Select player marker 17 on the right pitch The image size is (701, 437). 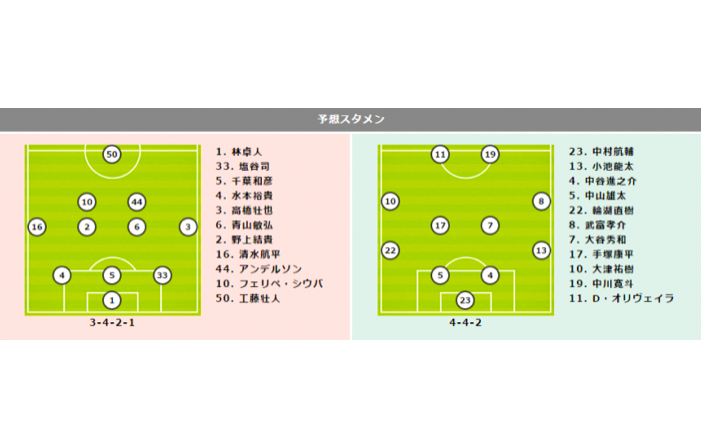(440, 226)
